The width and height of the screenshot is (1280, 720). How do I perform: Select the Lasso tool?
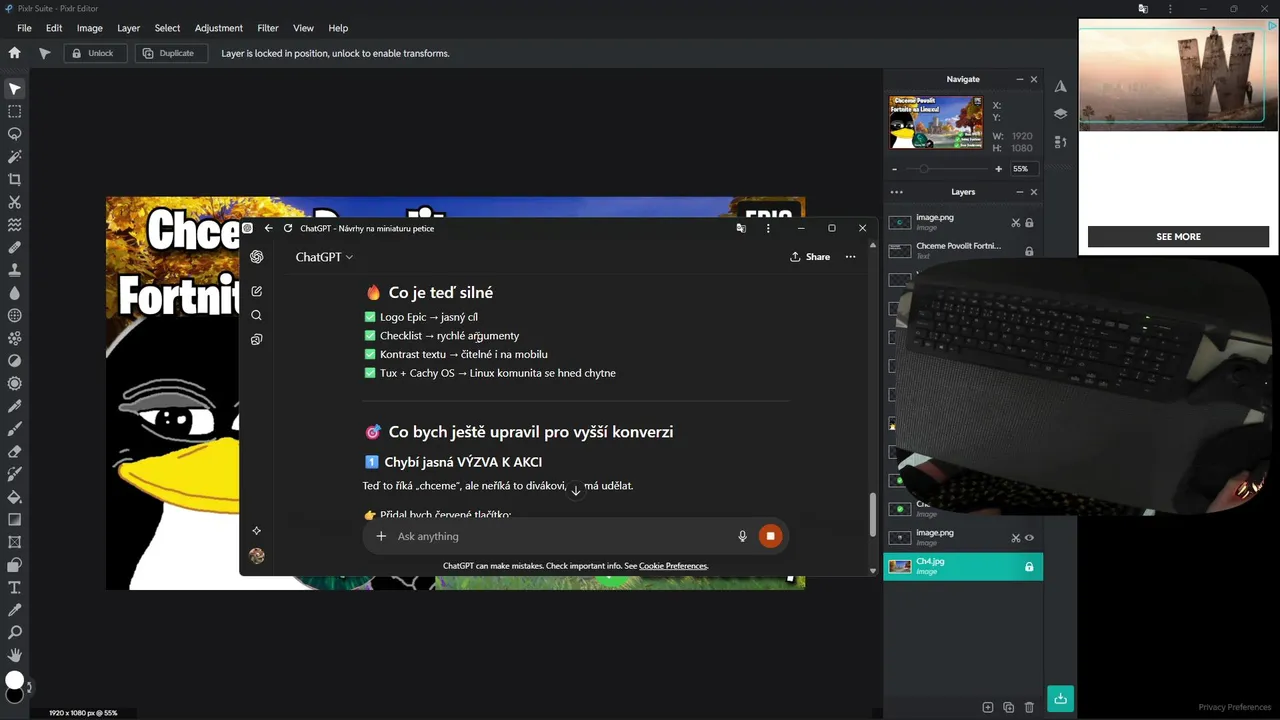click(x=15, y=134)
